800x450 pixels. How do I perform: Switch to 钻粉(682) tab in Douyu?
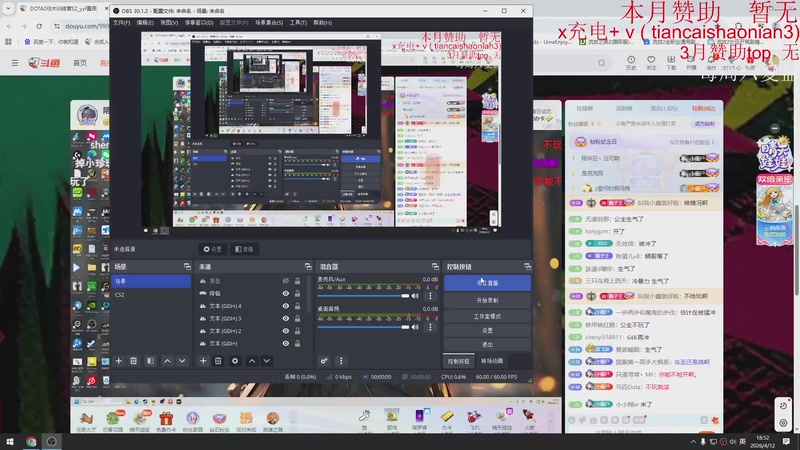pyautogui.click(x=703, y=108)
